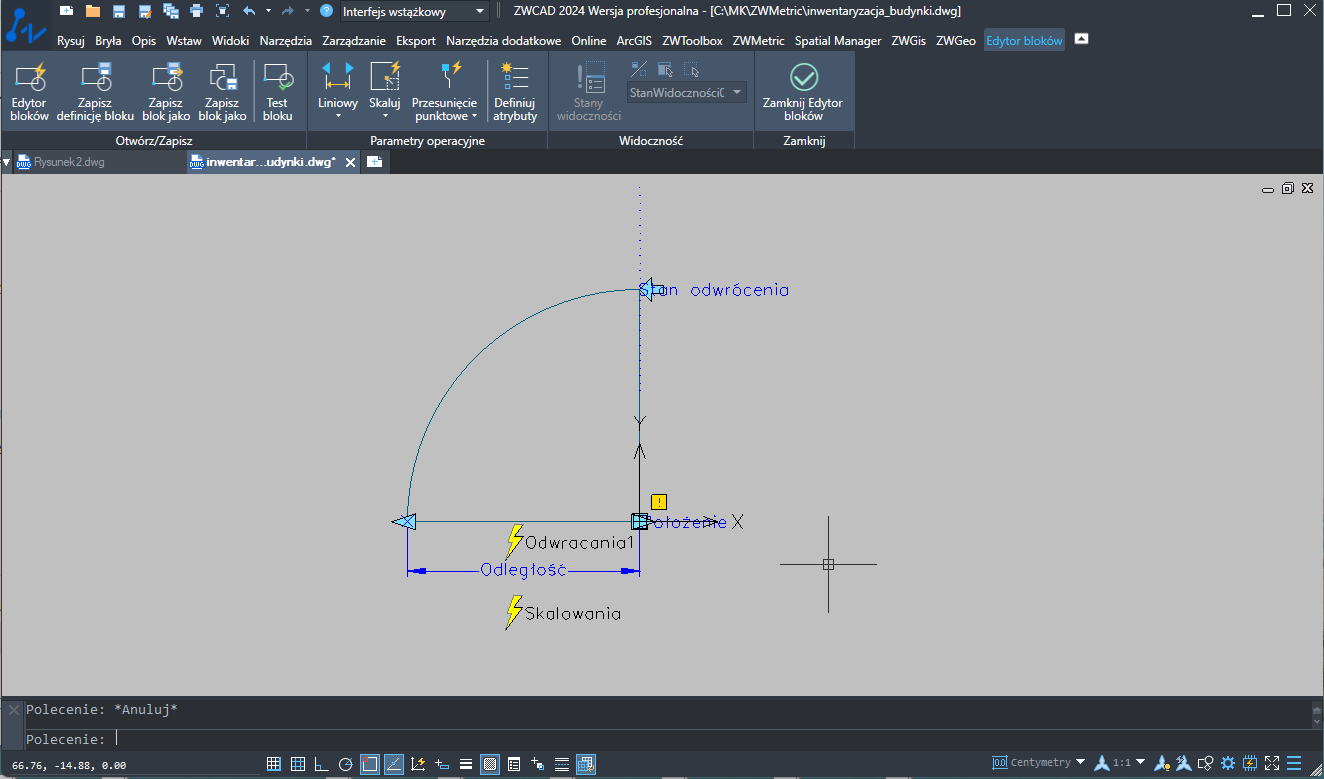Click the make visible icon above the StanWidoczności box
The image size is (1324, 779).
point(665,69)
